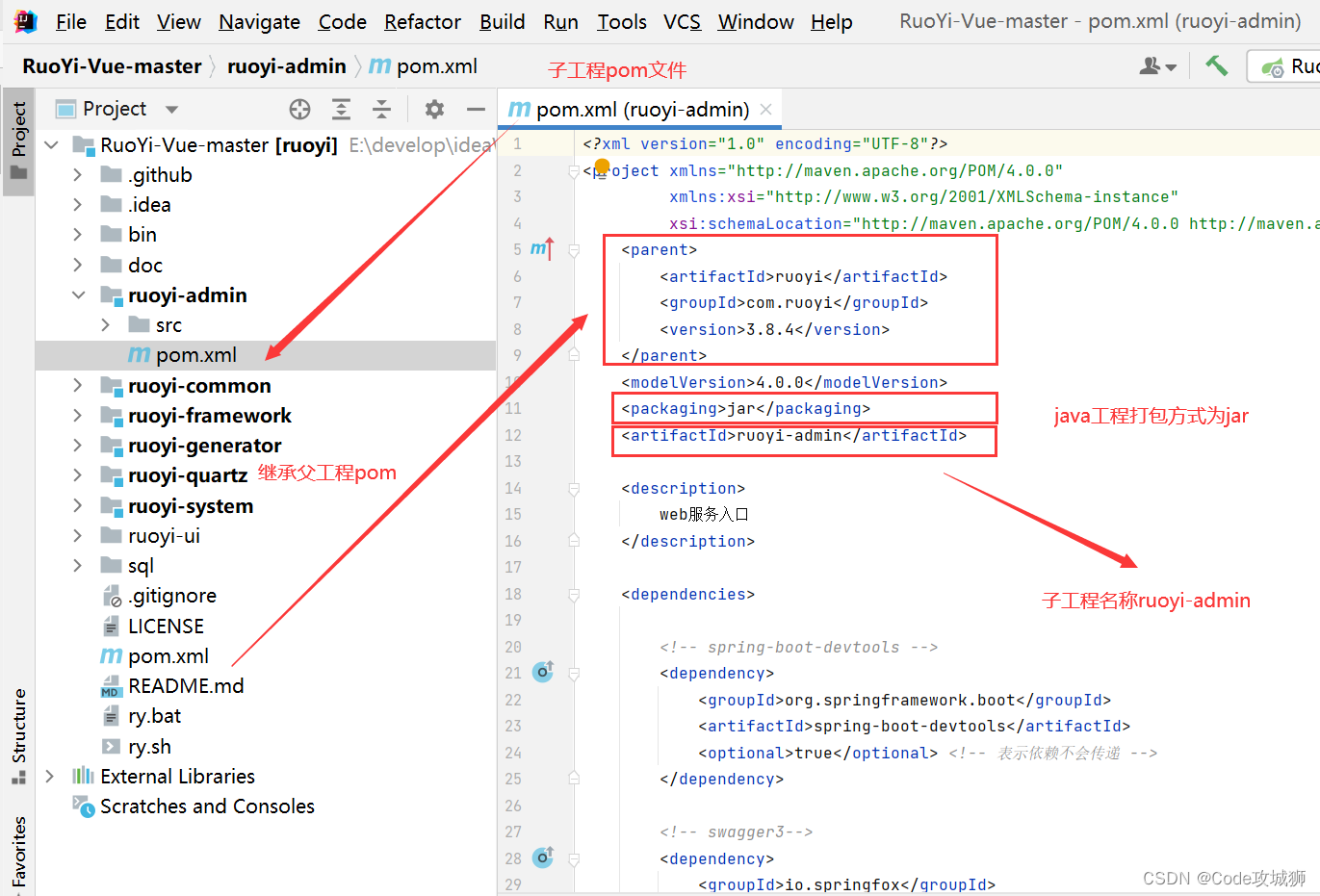This screenshot has width=1320, height=896.
Task: Expand the ruoyi-quartz module
Action: pos(78,475)
